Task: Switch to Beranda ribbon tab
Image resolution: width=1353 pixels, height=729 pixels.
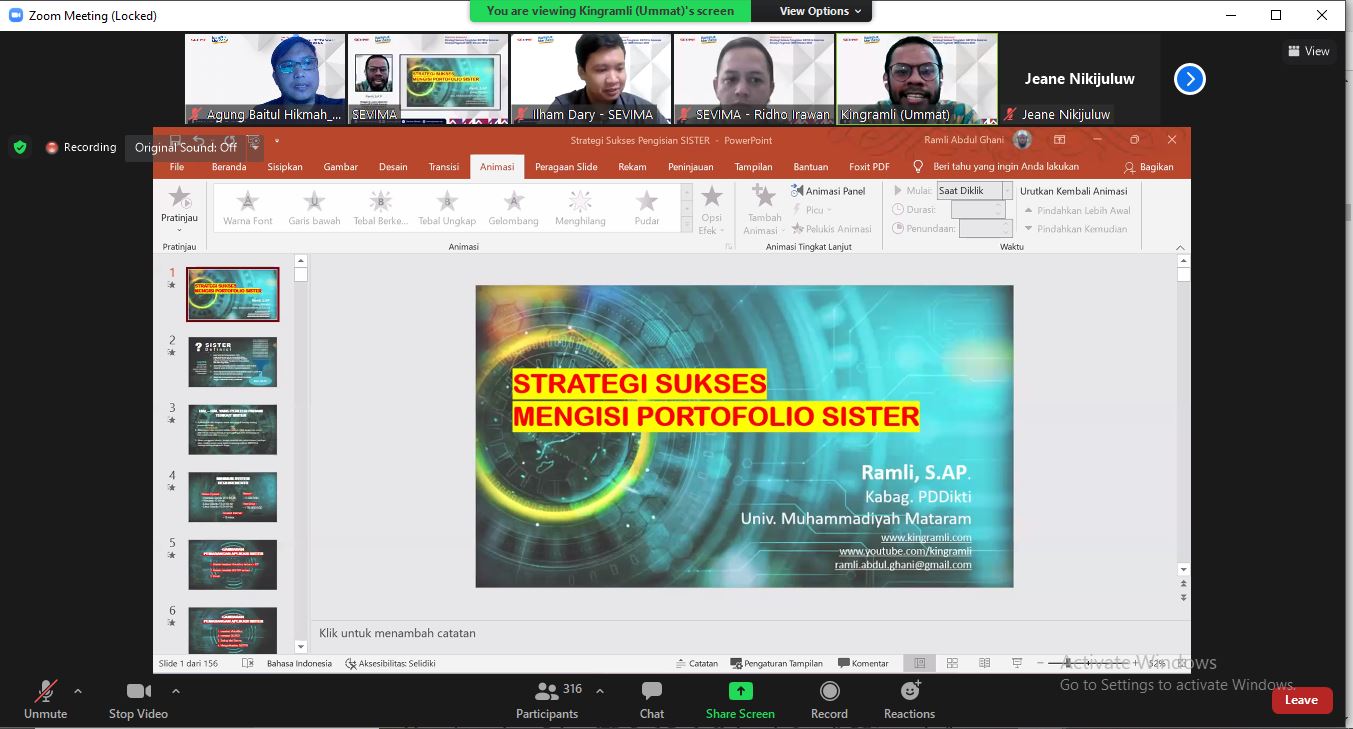Action: (x=229, y=167)
